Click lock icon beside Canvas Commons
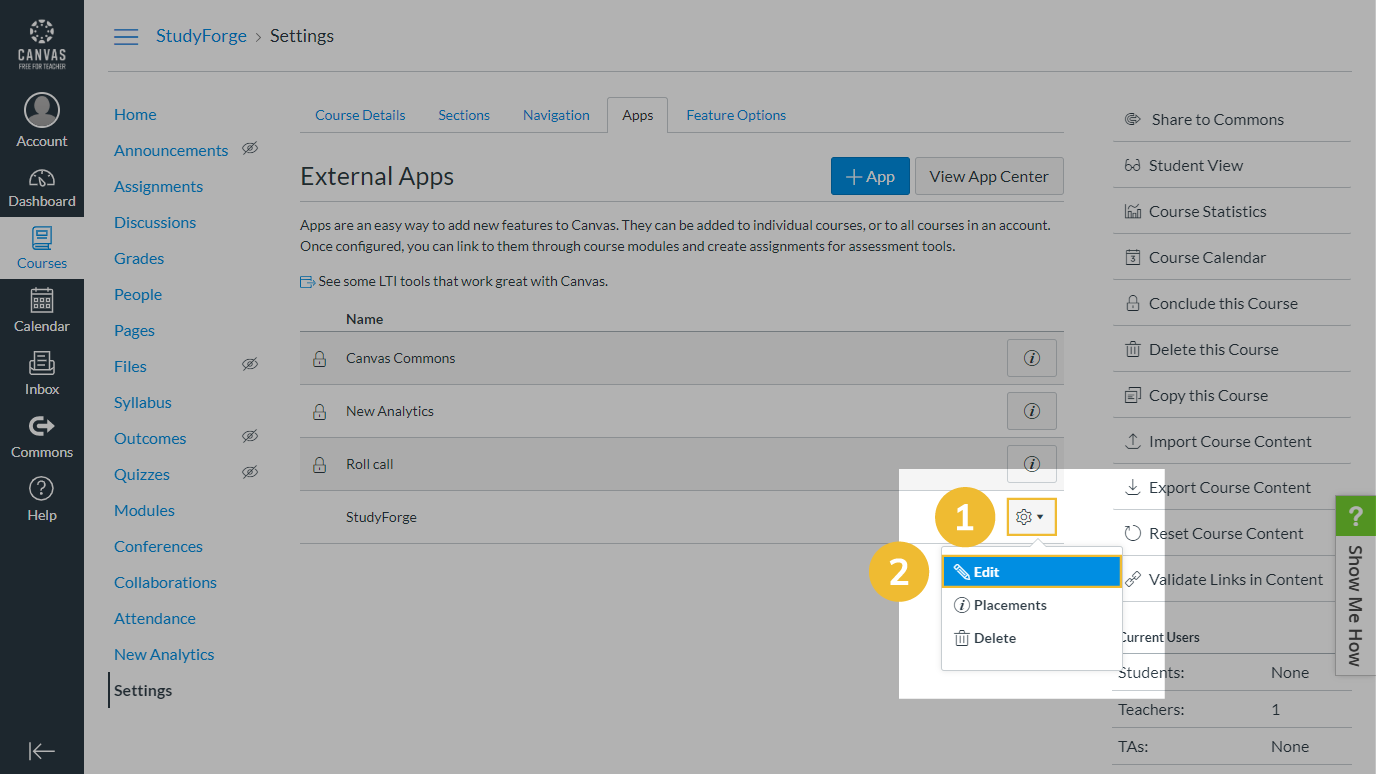 319,358
